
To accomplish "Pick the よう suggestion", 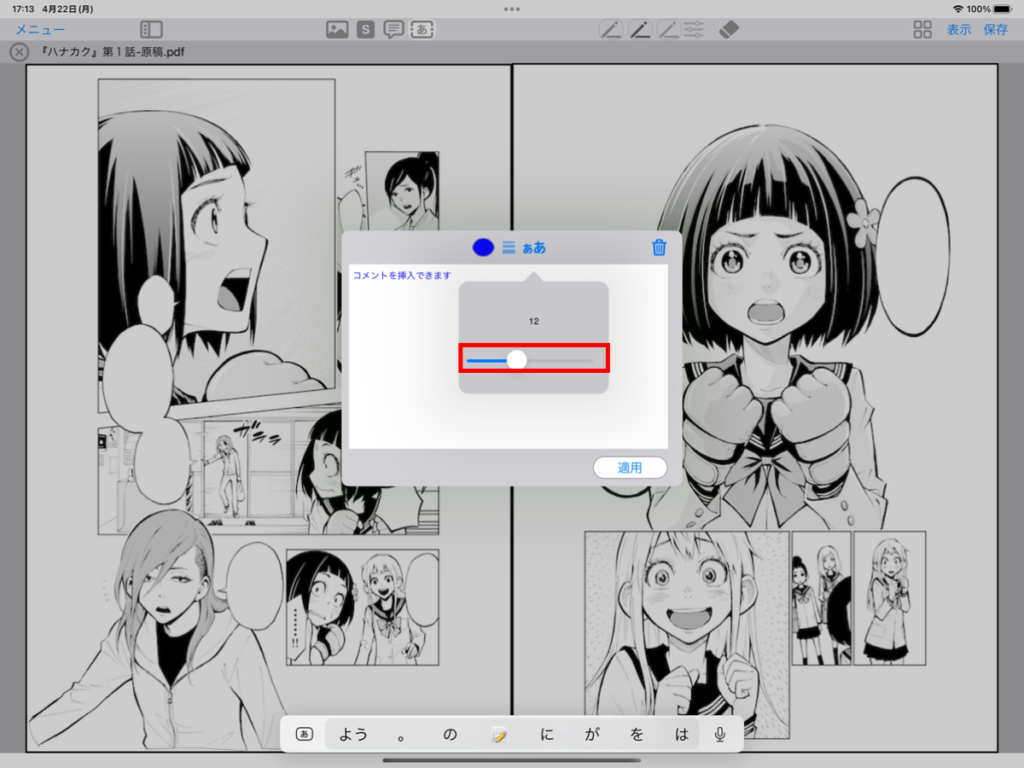I will pyautogui.click(x=353, y=734).
